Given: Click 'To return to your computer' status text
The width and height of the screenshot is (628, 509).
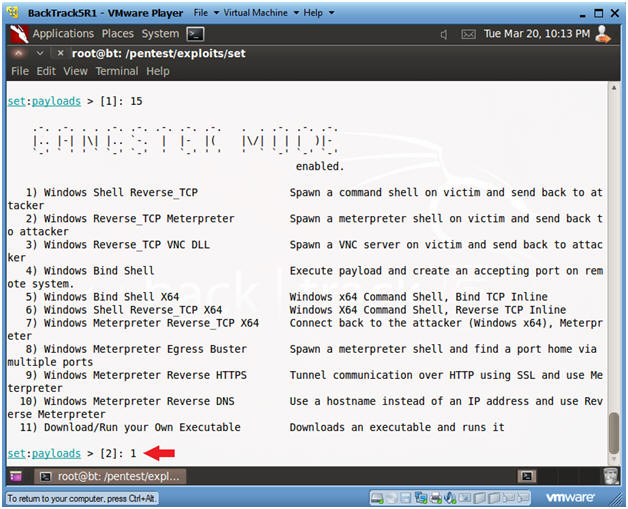Looking at the screenshot, I should (x=82, y=499).
